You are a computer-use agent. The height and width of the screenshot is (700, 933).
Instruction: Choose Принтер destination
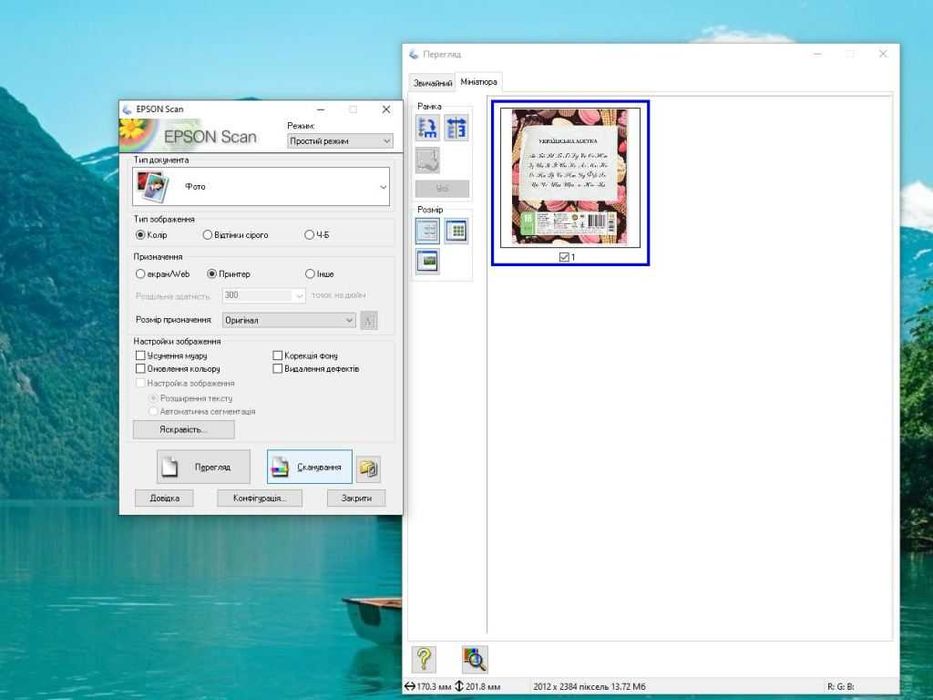pos(228,274)
